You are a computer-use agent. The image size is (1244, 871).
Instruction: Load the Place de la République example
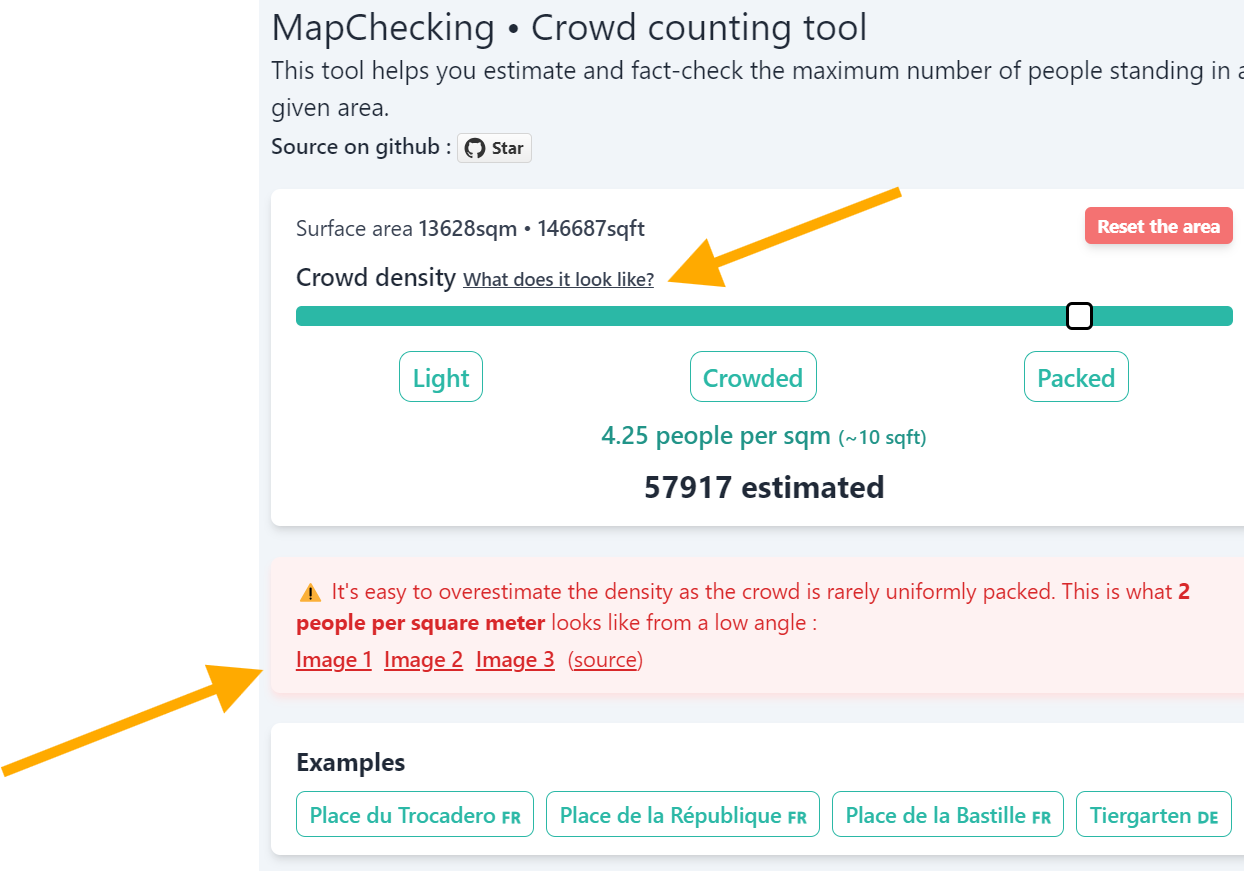683,814
